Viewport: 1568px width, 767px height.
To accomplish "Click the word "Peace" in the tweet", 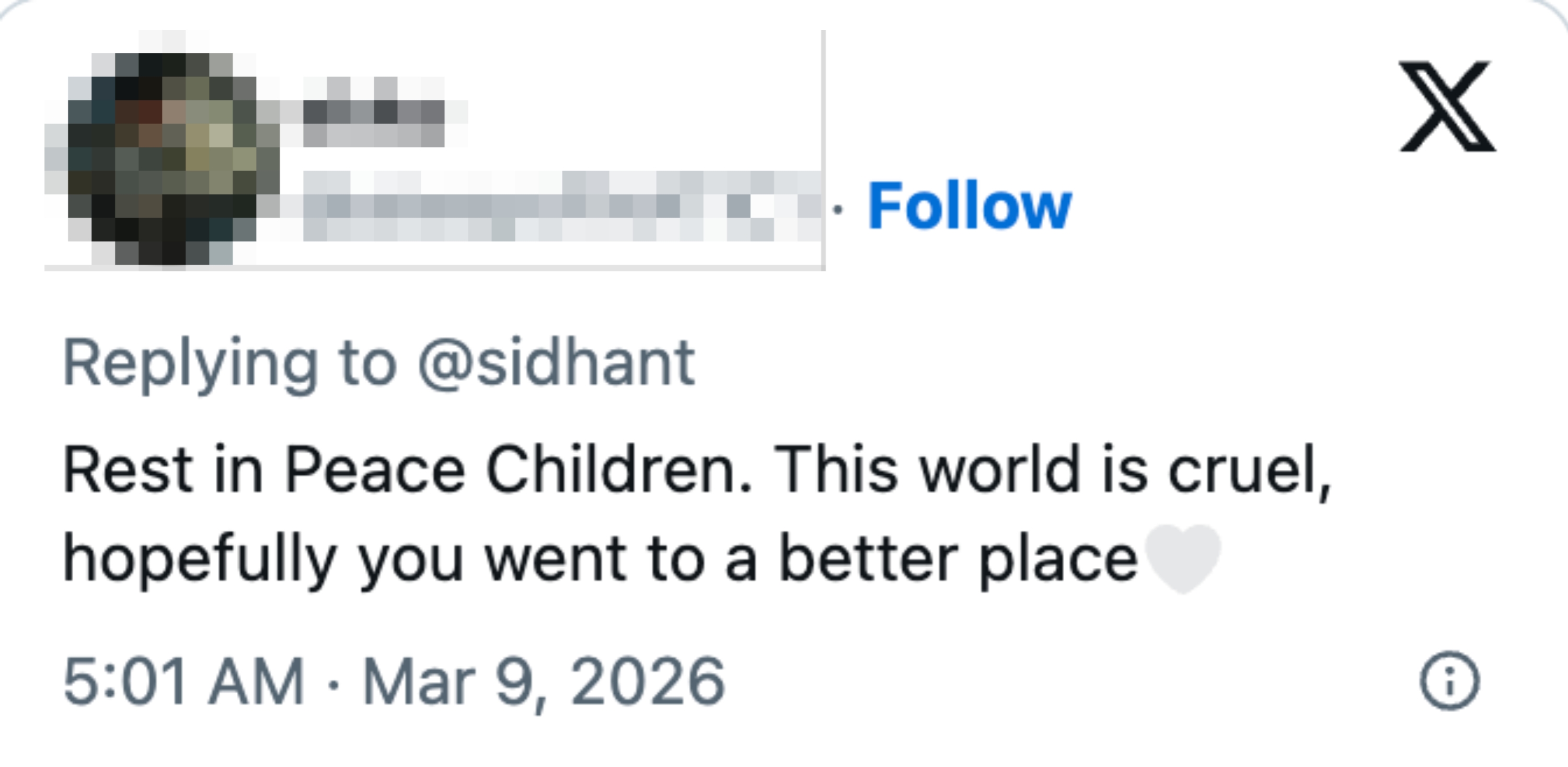I will pyautogui.click(x=374, y=470).
